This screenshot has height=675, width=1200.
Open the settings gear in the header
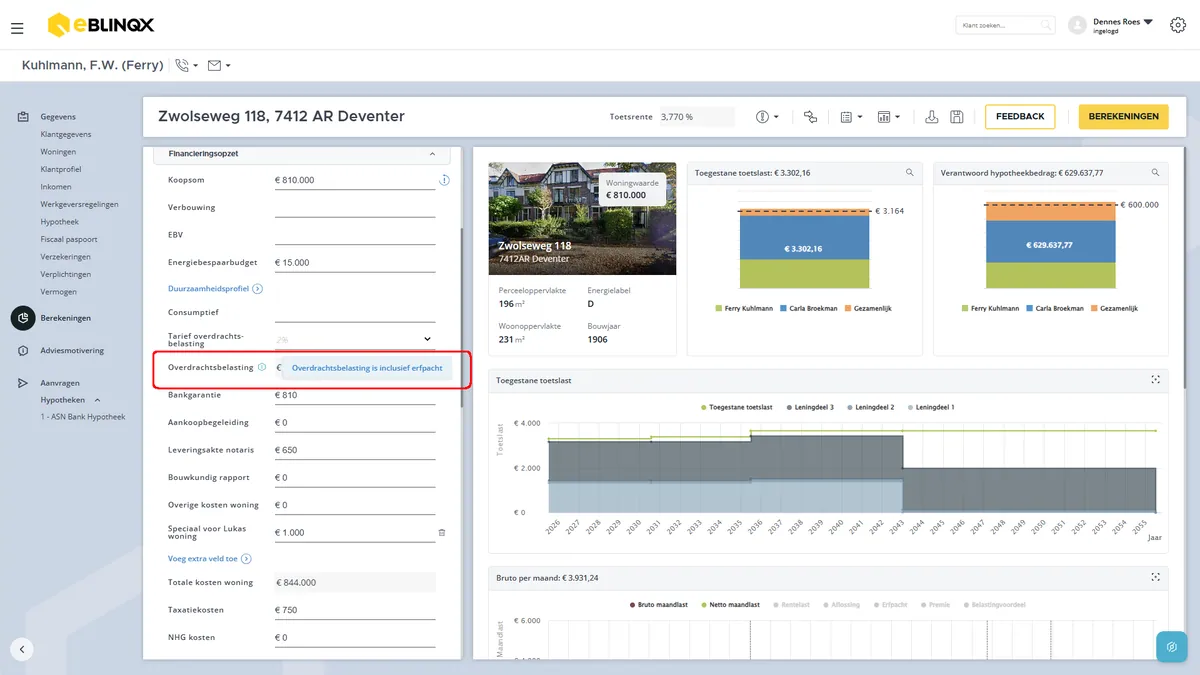(1177, 25)
